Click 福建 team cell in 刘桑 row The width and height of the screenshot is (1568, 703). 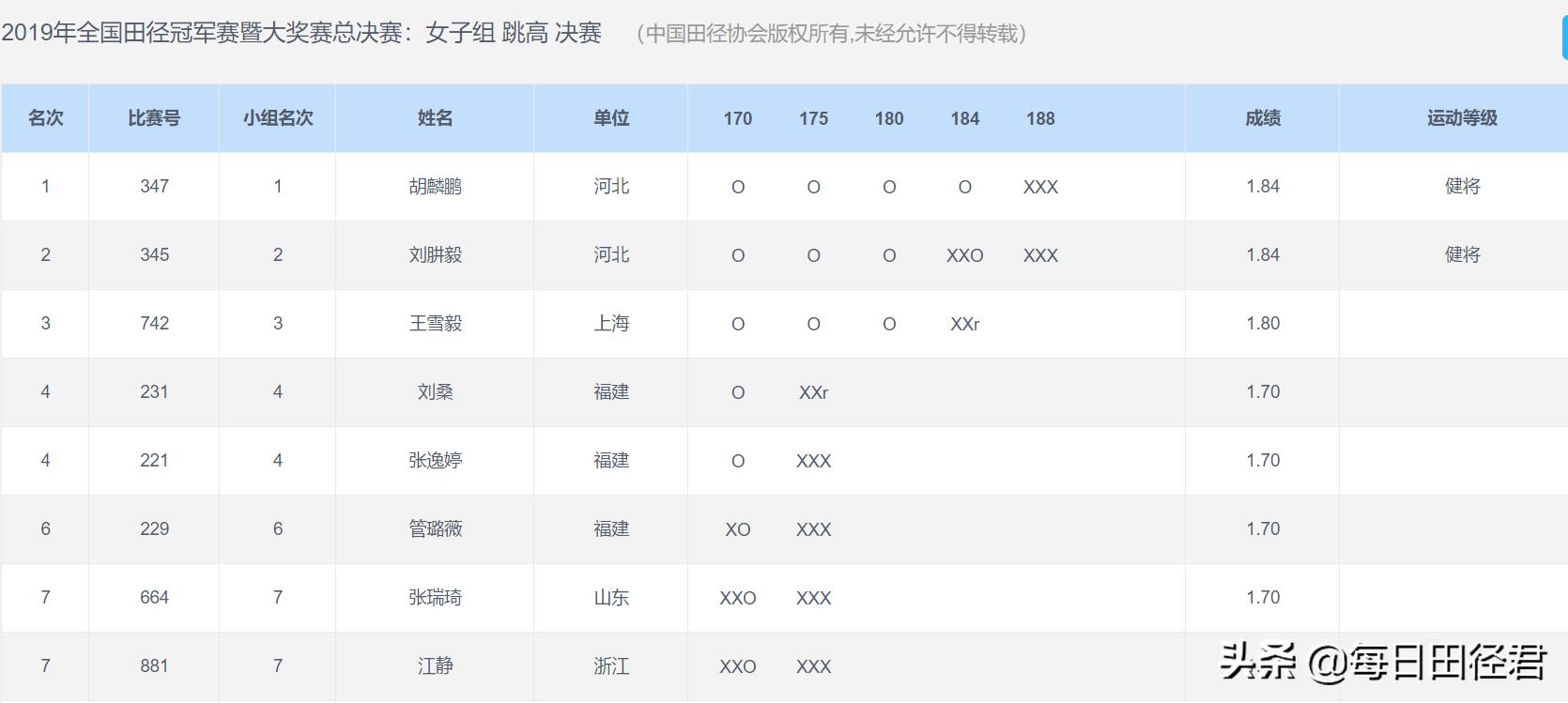(611, 392)
